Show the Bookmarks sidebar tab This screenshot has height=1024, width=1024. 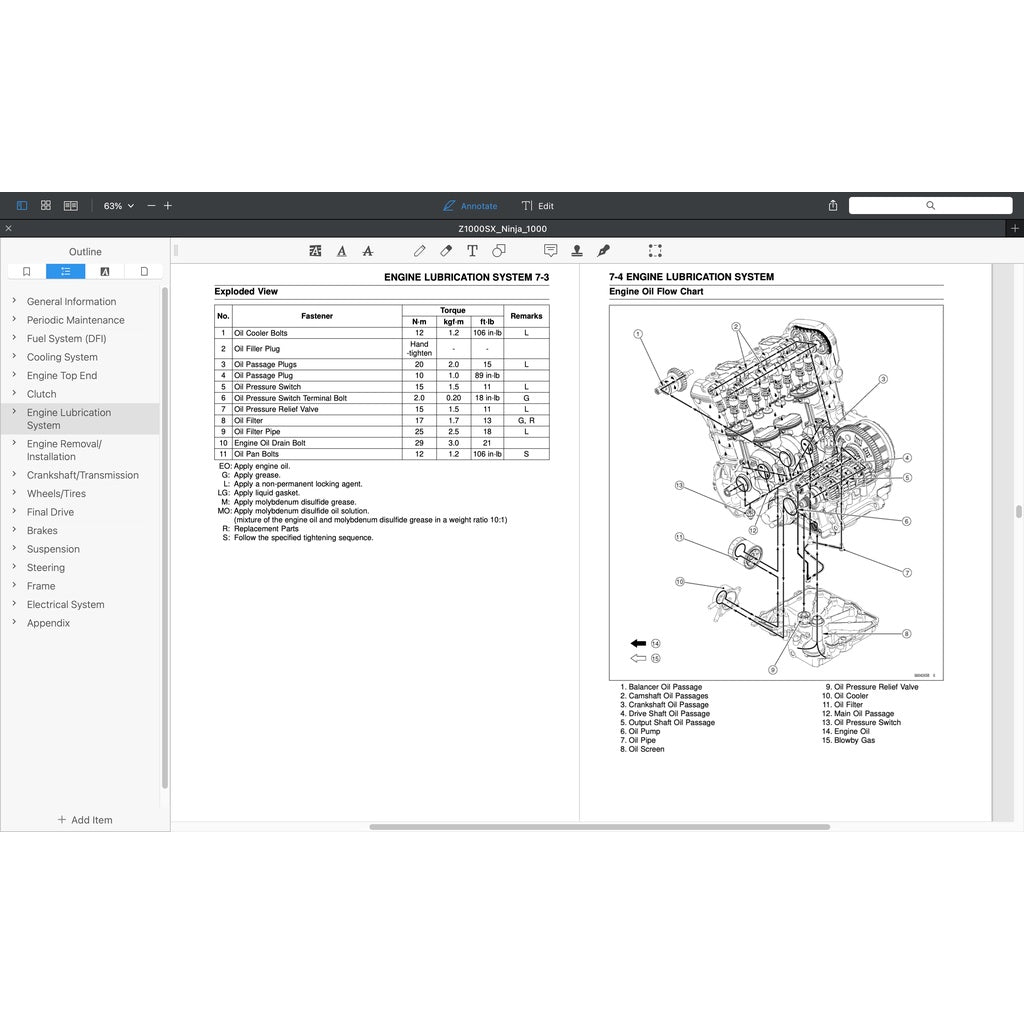click(27, 271)
